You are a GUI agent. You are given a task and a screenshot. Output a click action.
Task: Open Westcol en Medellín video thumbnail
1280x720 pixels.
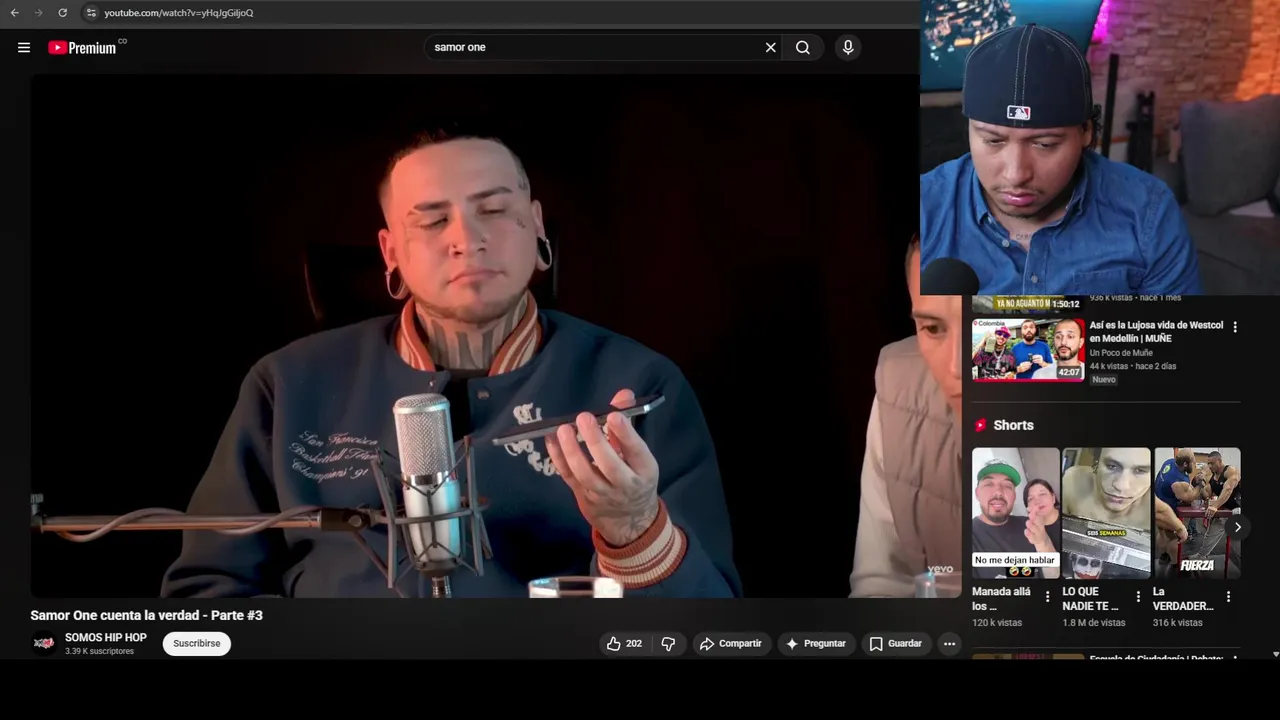[1028, 349]
